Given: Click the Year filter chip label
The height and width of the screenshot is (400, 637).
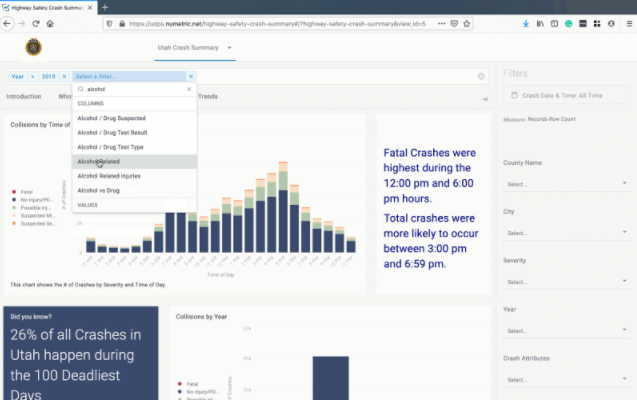Looking at the screenshot, I should click(x=17, y=76).
